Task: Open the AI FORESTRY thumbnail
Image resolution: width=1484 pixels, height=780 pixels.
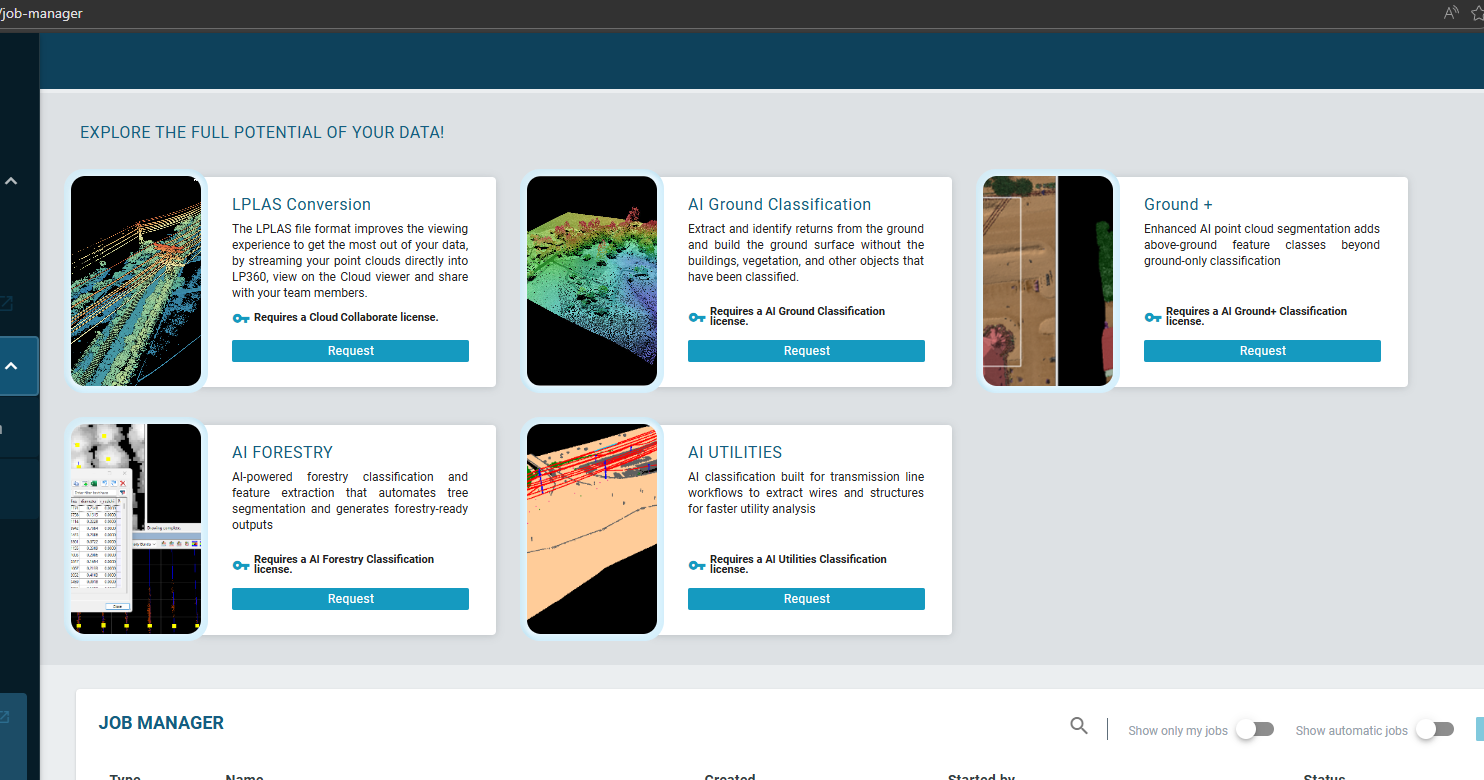Action: 136,529
